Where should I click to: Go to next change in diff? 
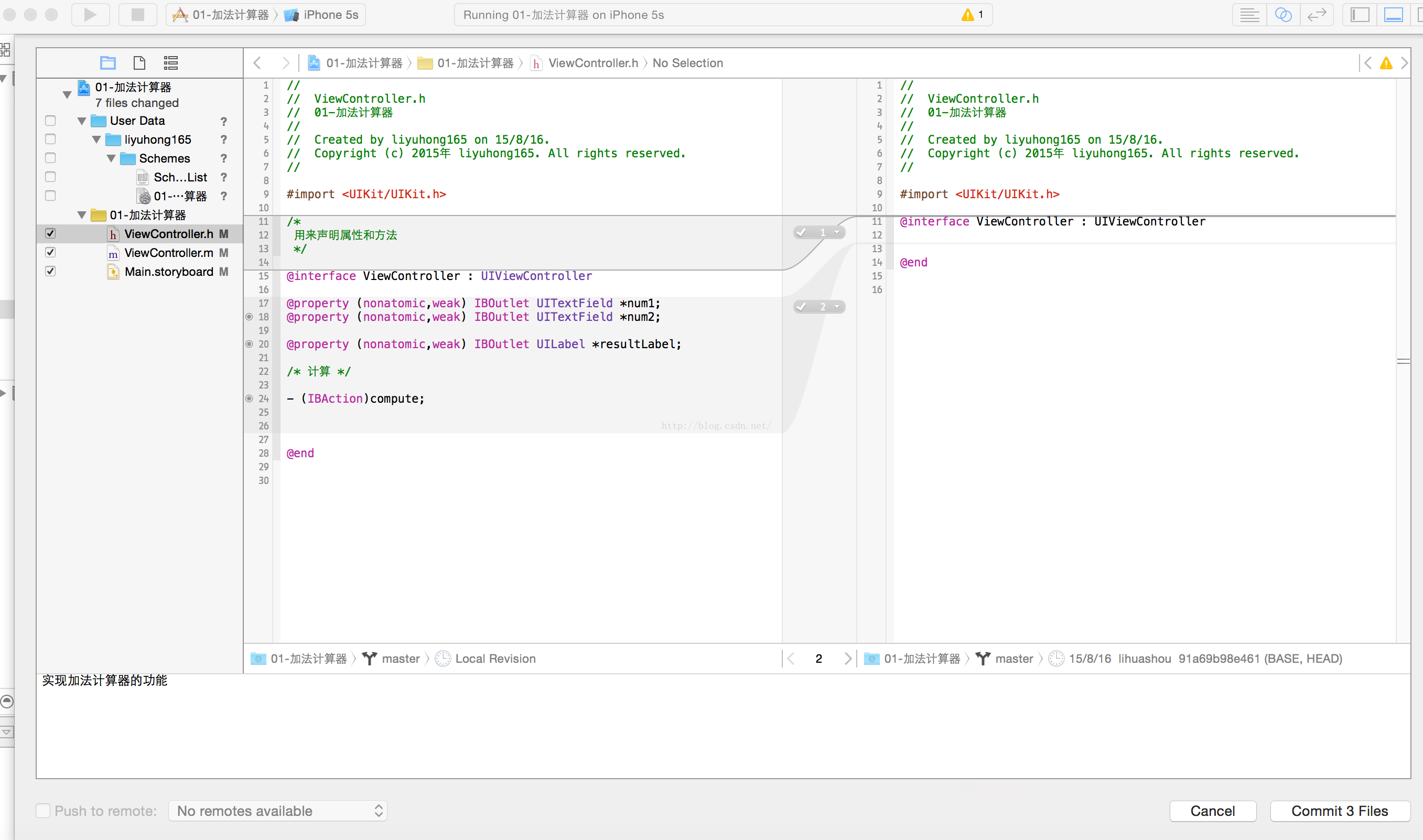tap(847, 658)
